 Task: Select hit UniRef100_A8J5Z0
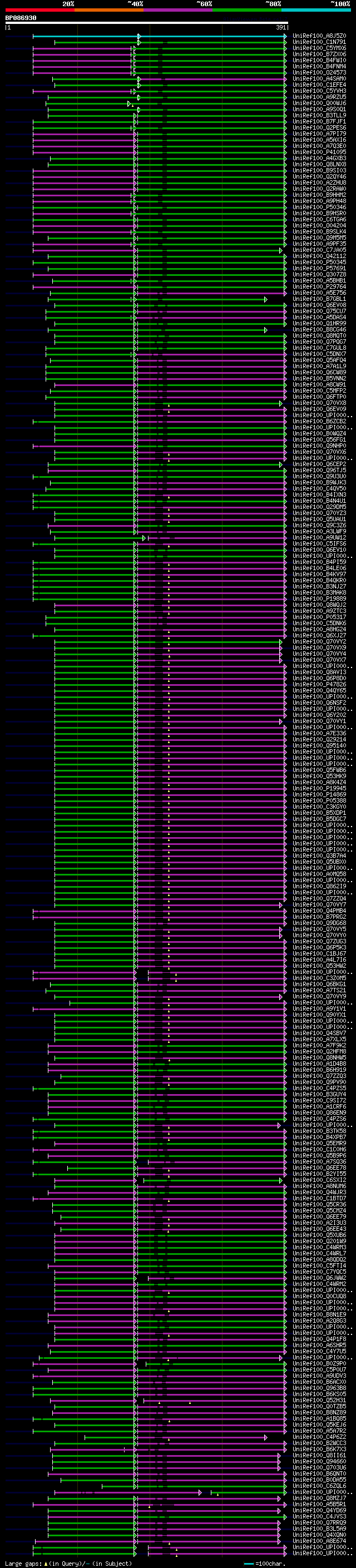point(319,36)
